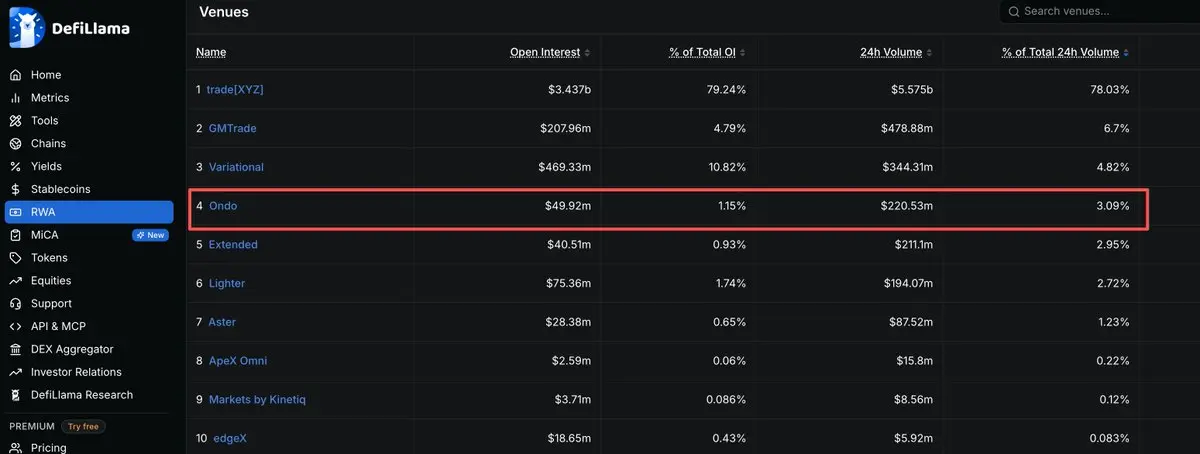The image size is (1200, 454).
Task: Click the Metrics bar chart icon
Action: coord(15,98)
